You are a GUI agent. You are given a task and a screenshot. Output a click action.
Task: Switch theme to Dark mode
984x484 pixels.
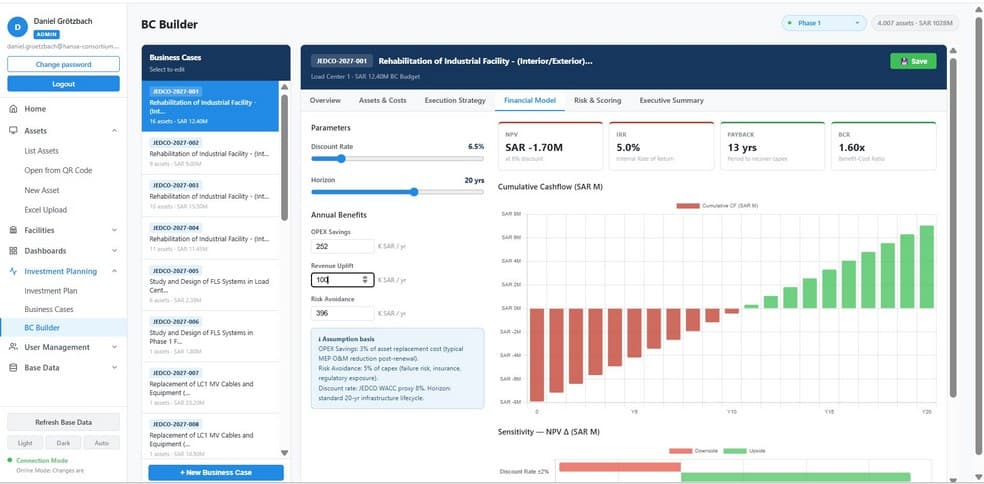pyautogui.click(x=63, y=443)
